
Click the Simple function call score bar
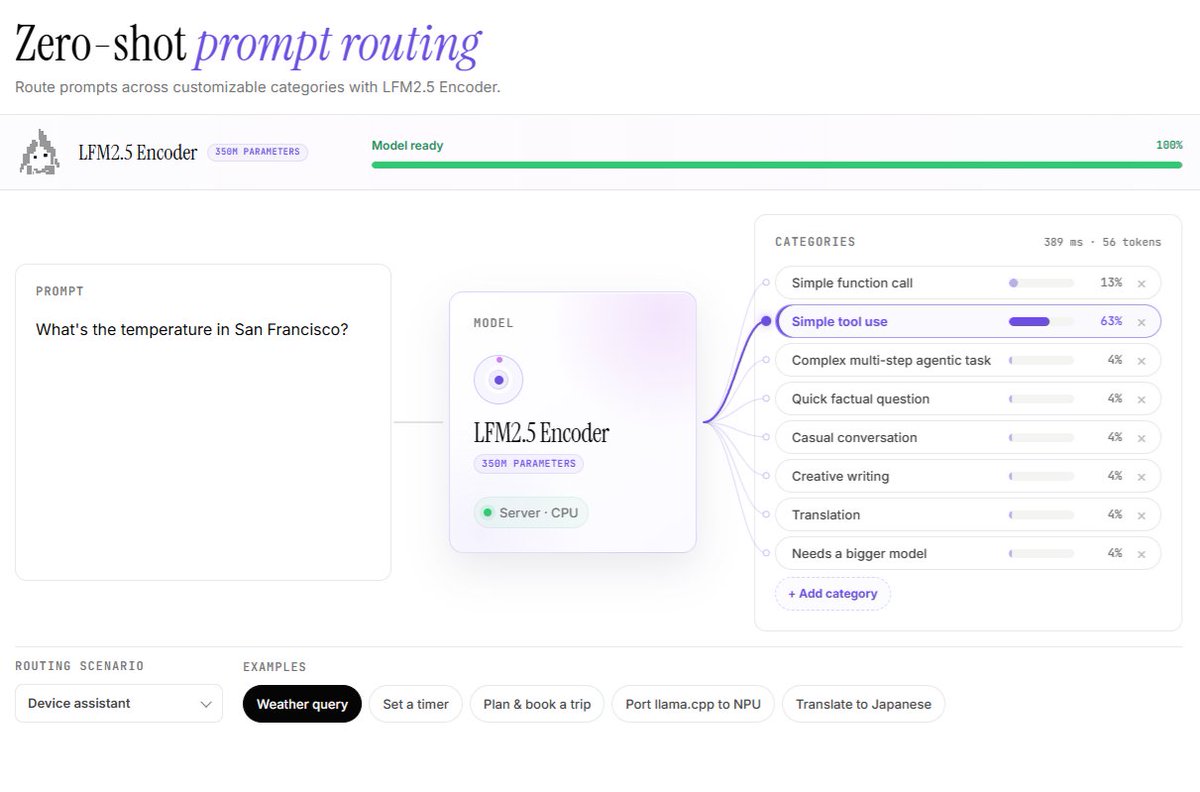click(1041, 283)
